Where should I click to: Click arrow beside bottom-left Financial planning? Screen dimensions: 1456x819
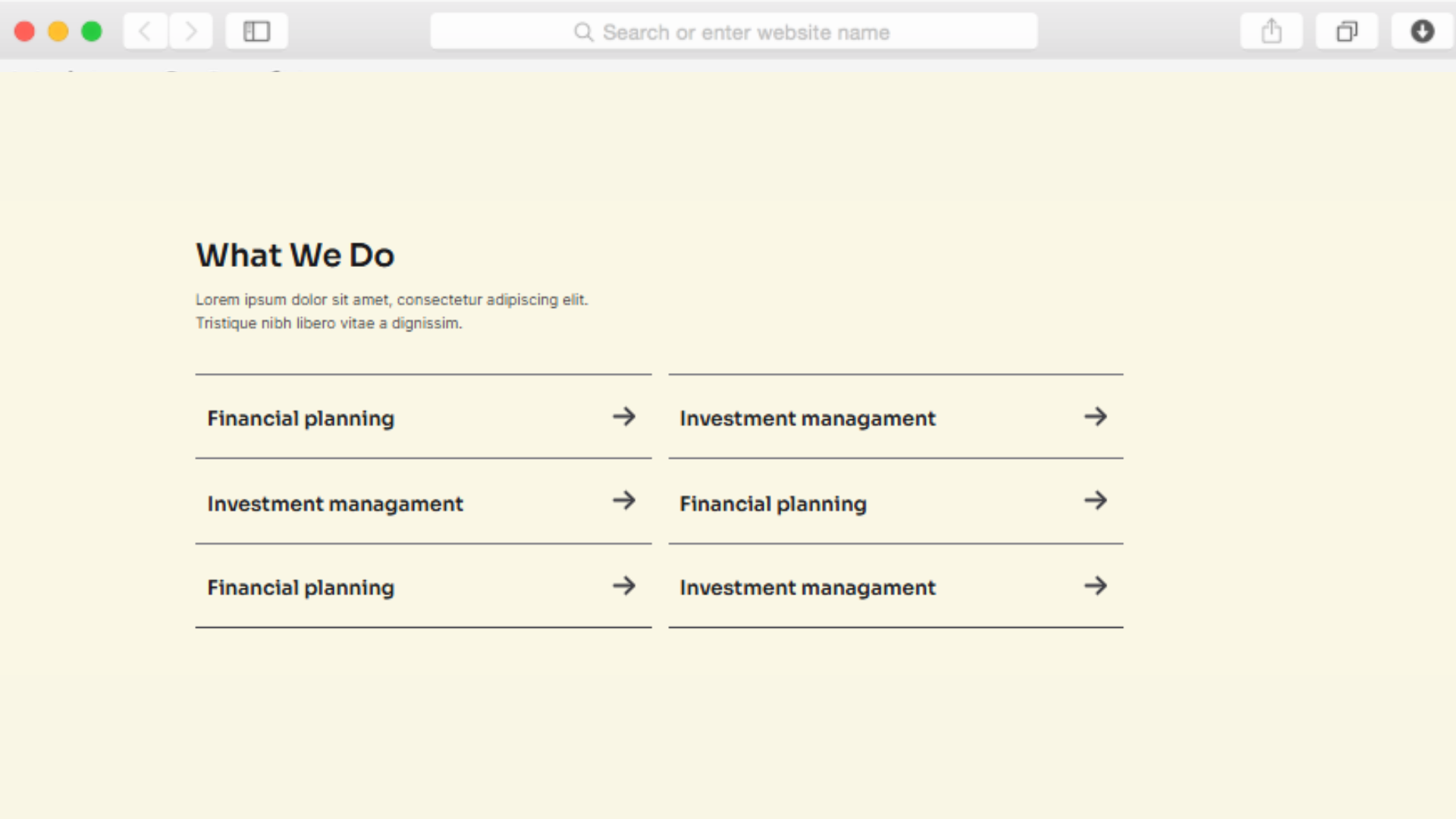pos(624,585)
